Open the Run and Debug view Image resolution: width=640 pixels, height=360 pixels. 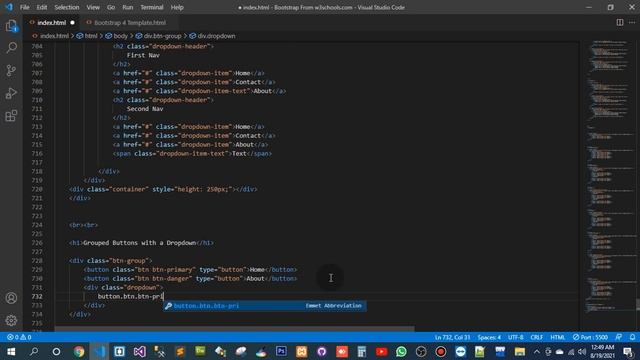tap(11, 93)
